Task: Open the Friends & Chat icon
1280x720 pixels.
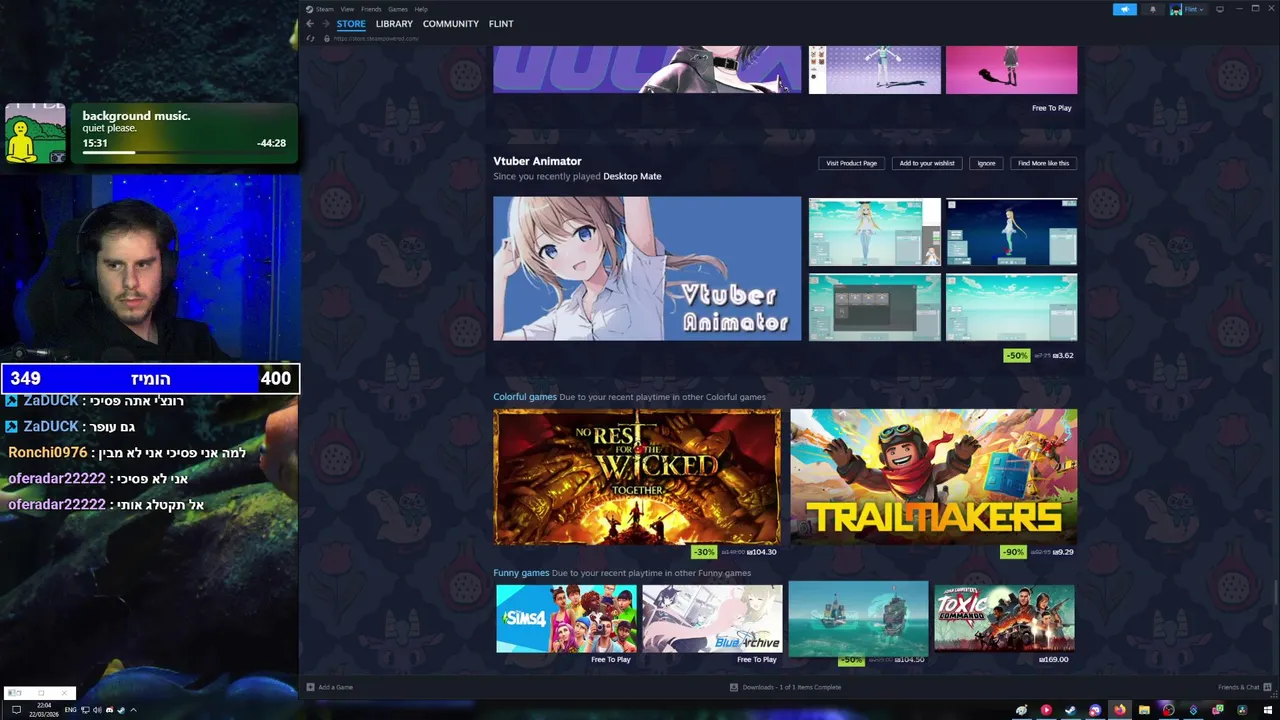Action: point(1267,687)
